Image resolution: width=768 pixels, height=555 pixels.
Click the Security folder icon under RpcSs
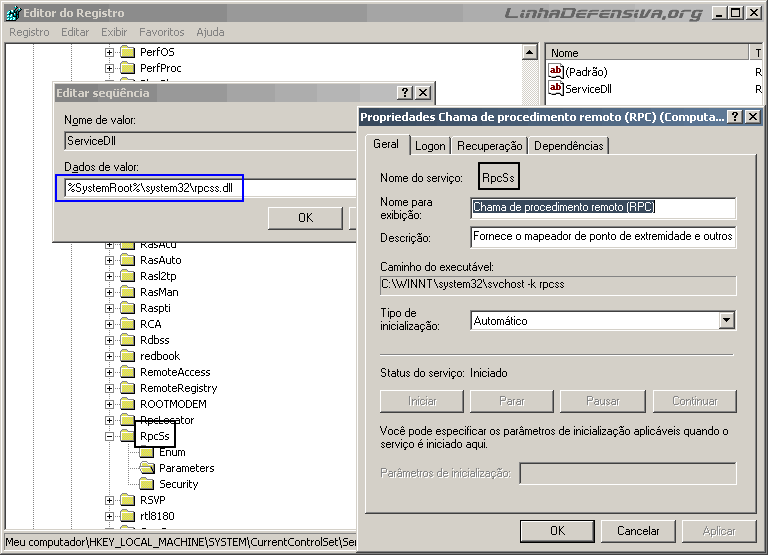pyautogui.click(x=147, y=484)
